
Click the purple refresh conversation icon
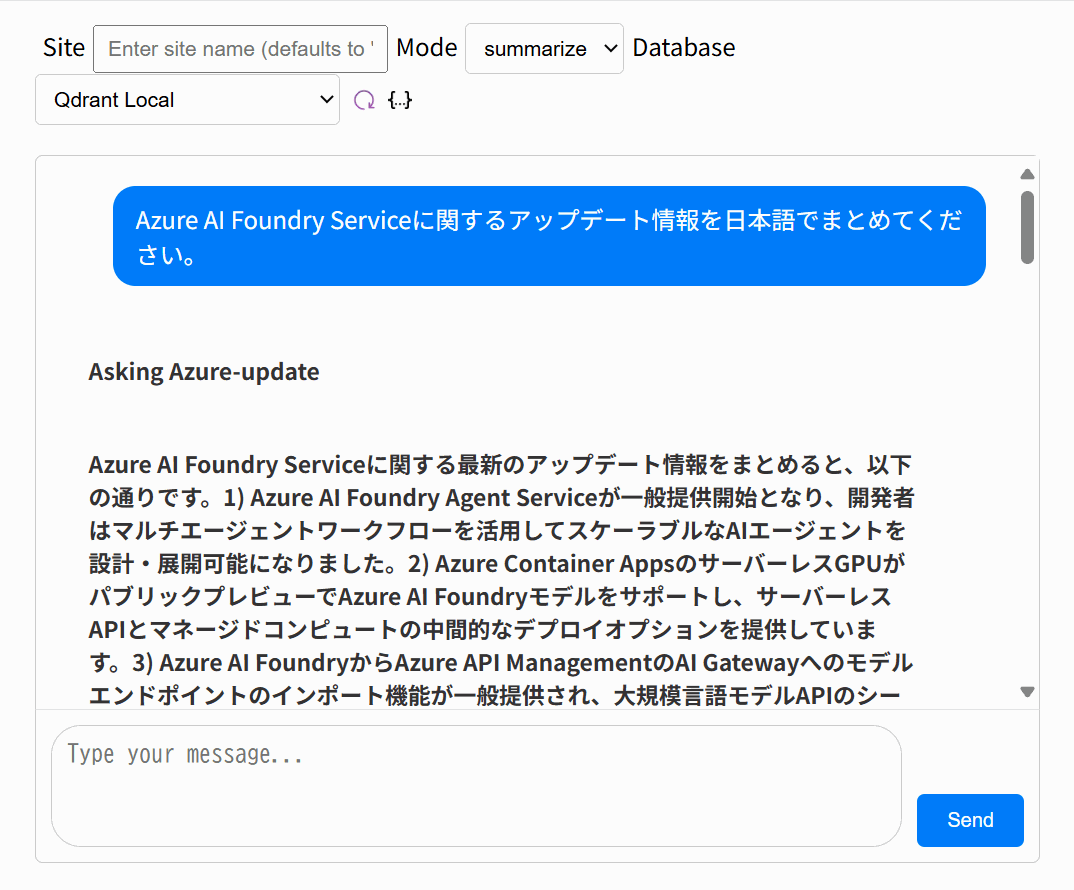tap(364, 100)
